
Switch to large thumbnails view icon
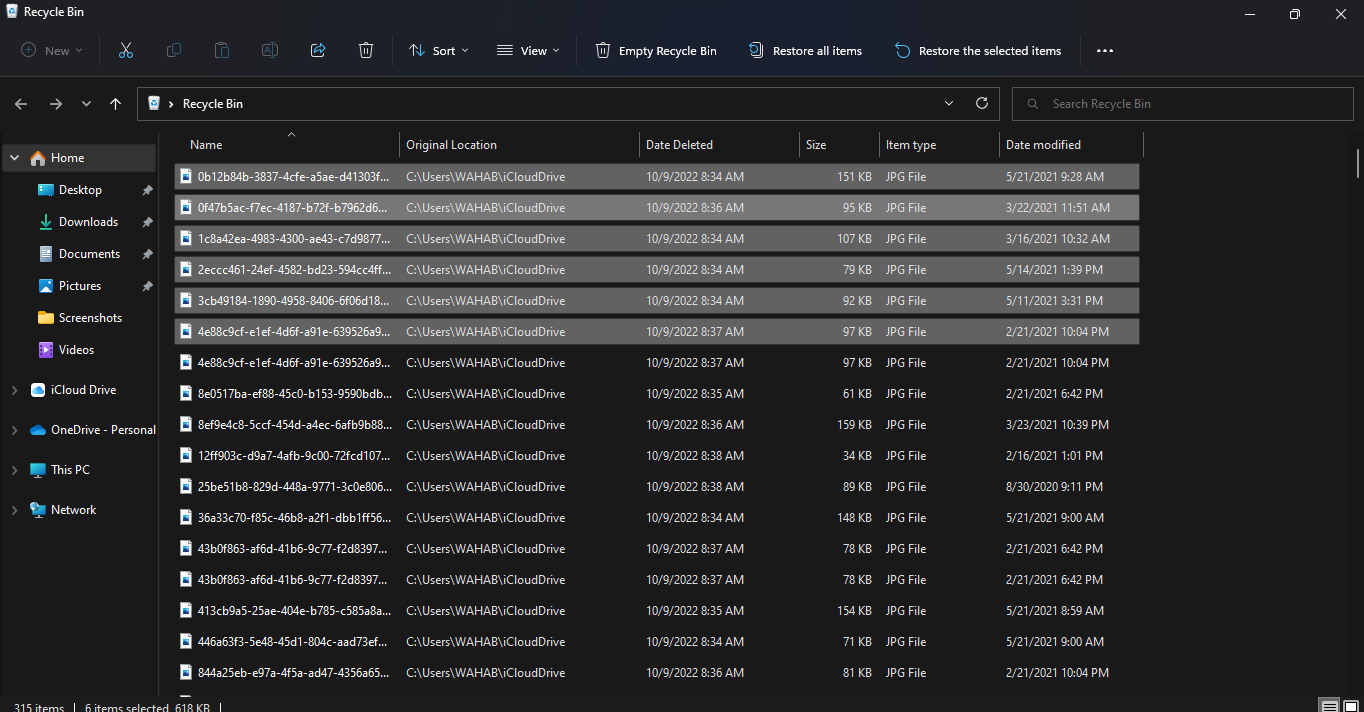click(x=1350, y=706)
